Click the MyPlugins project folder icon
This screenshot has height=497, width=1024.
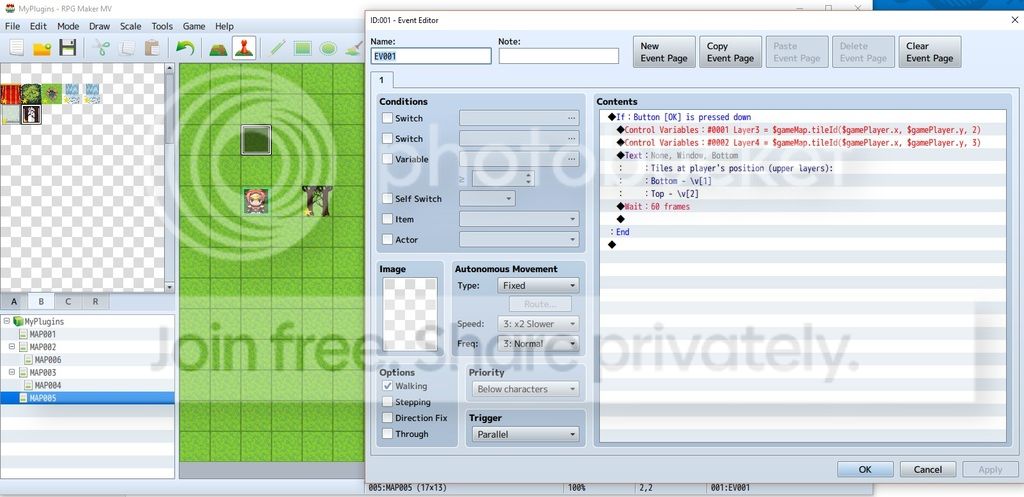(x=18, y=321)
